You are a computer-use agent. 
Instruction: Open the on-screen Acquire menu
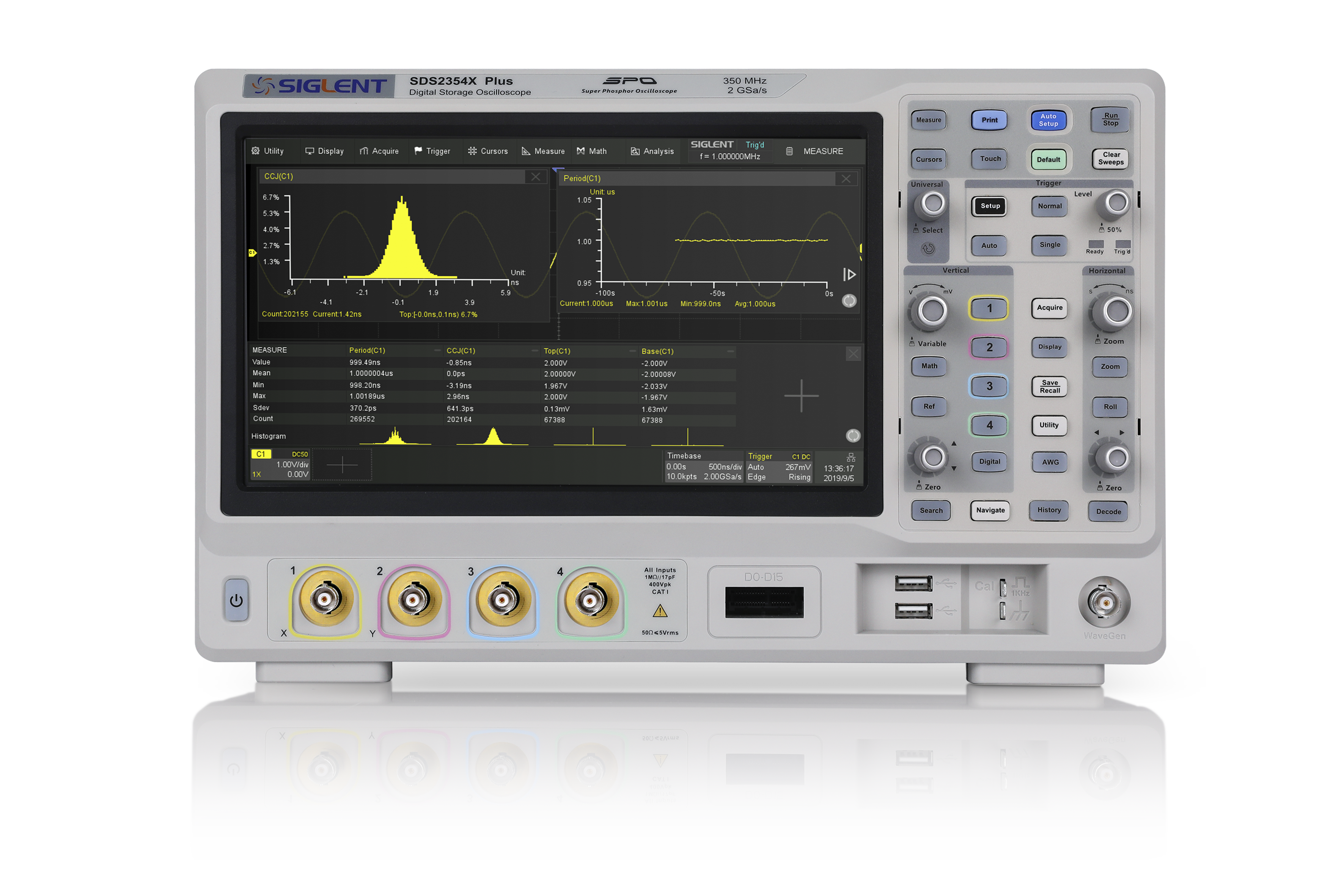coord(379,151)
